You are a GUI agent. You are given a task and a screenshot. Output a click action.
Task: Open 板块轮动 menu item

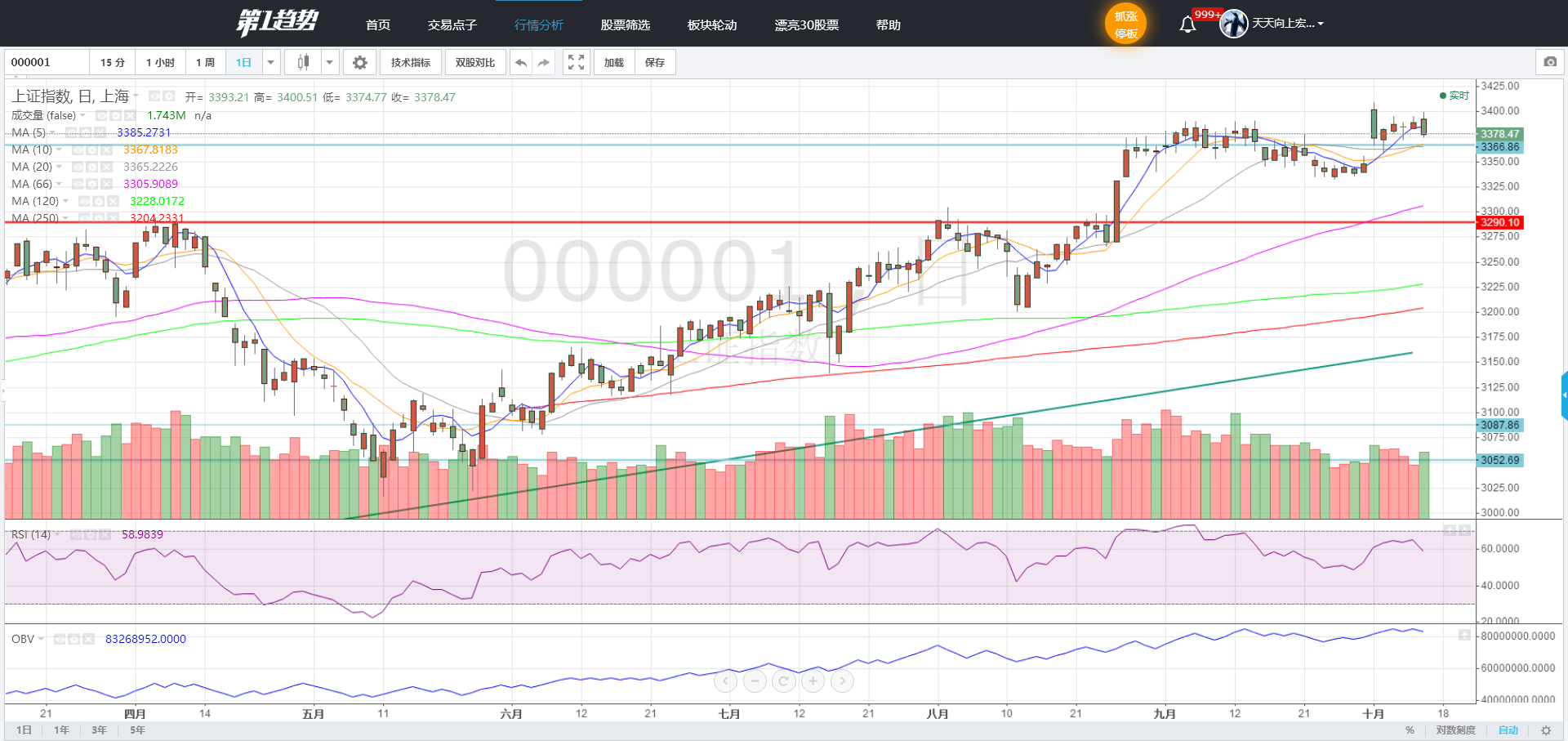pyautogui.click(x=712, y=25)
